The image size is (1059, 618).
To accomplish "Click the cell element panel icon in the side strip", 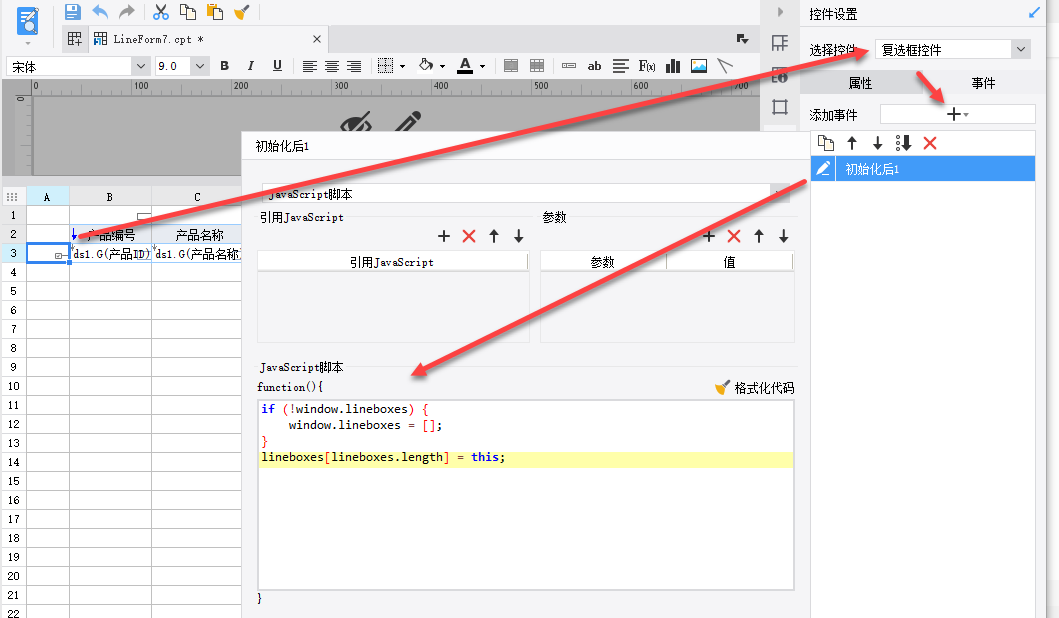I will coord(780,43).
